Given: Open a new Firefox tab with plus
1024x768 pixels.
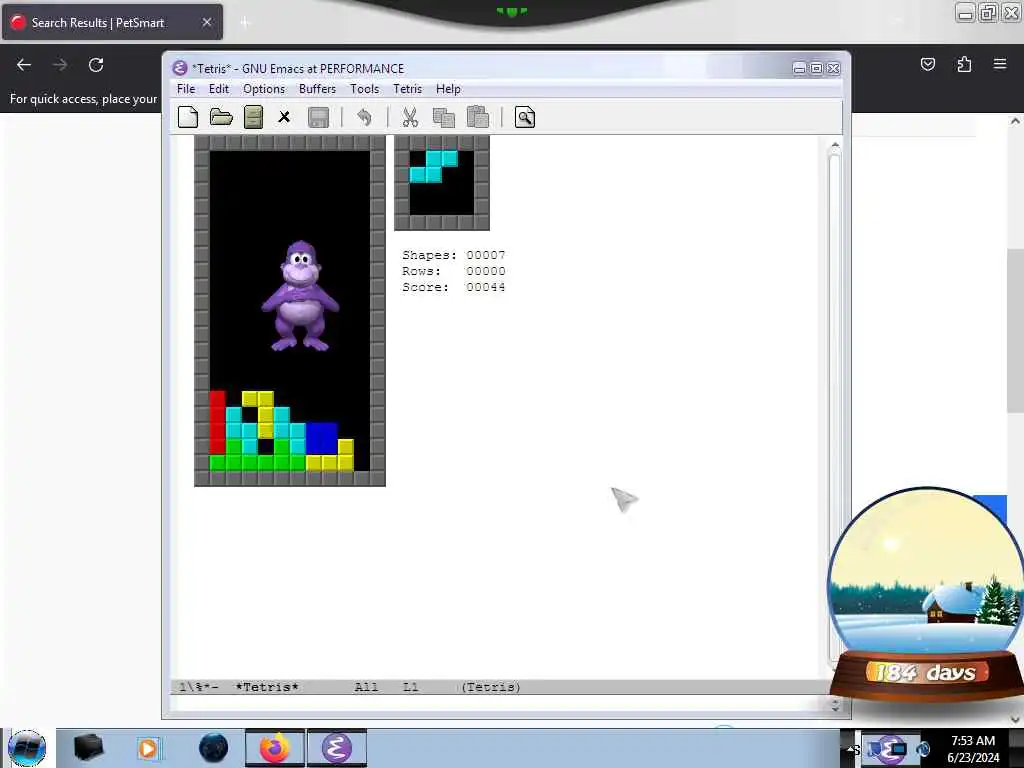Looking at the screenshot, I should pyautogui.click(x=245, y=23).
